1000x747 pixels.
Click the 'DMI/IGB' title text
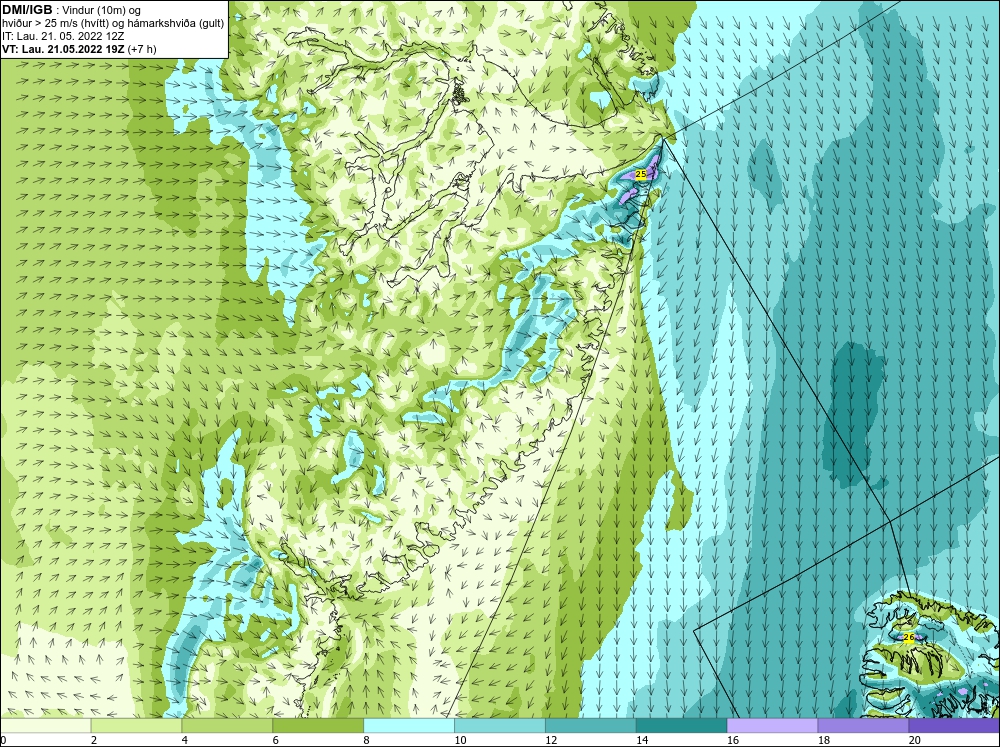pos(27,10)
